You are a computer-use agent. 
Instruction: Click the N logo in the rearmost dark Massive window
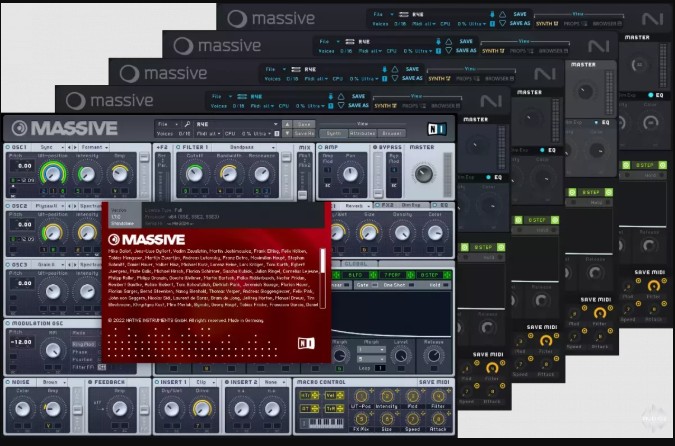pos(652,19)
